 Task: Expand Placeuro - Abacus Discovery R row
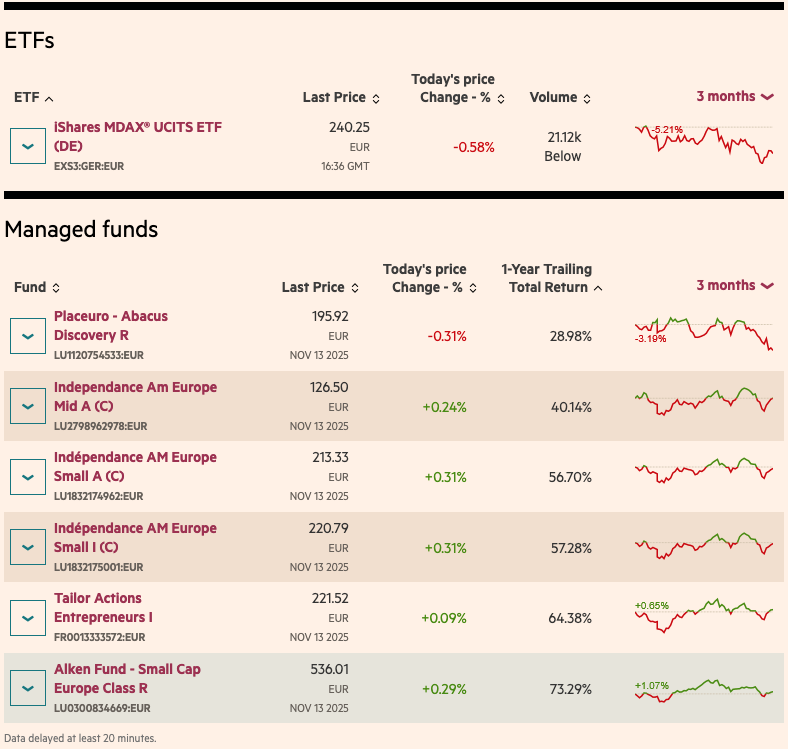click(27, 336)
